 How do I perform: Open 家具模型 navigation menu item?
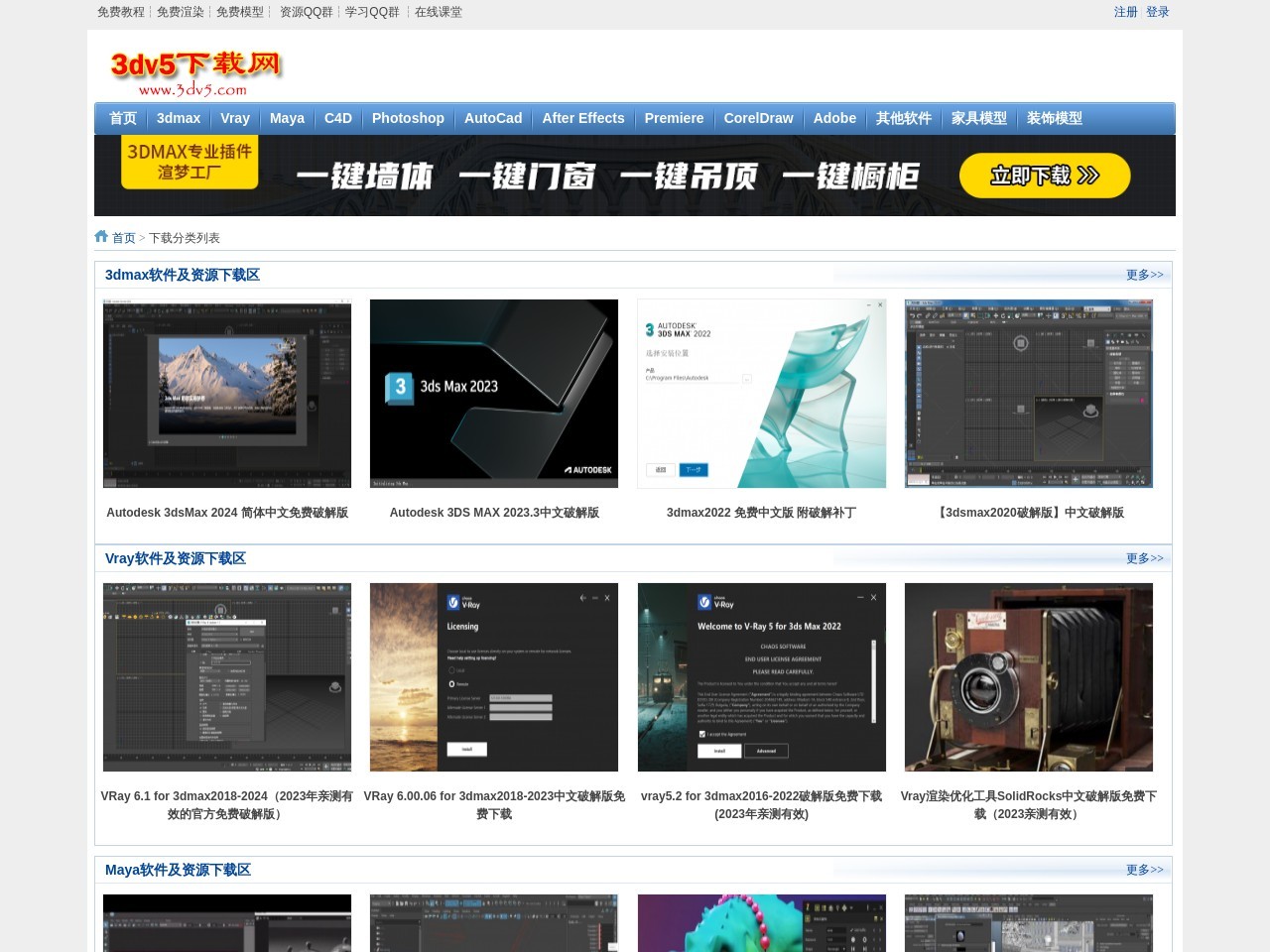tap(979, 118)
